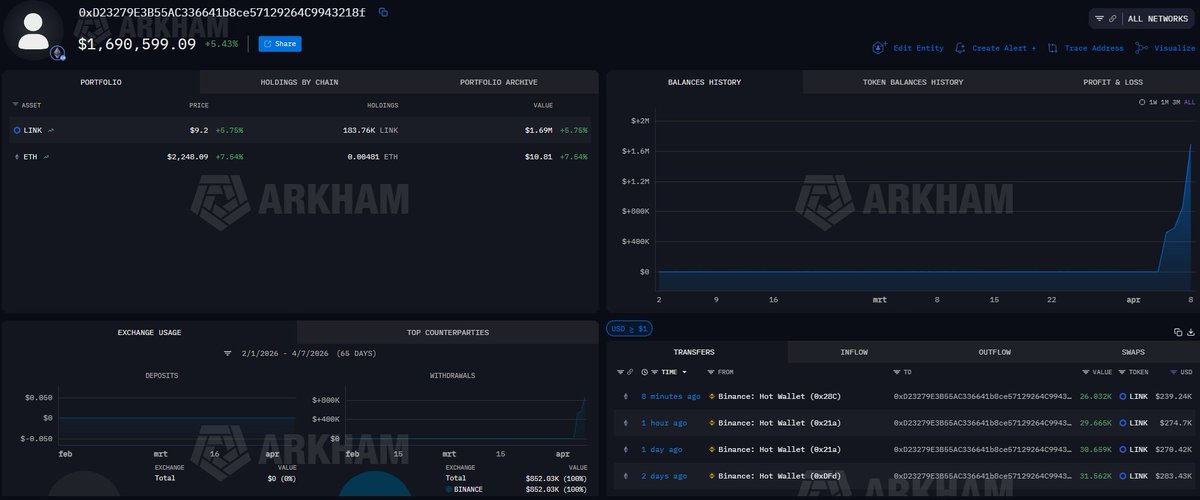Image resolution: width=1200 pixels, height=500 pixels.
Task: Click Ethereum chain icon in 8 minutes ago row
Action: [x=626, y=396]
